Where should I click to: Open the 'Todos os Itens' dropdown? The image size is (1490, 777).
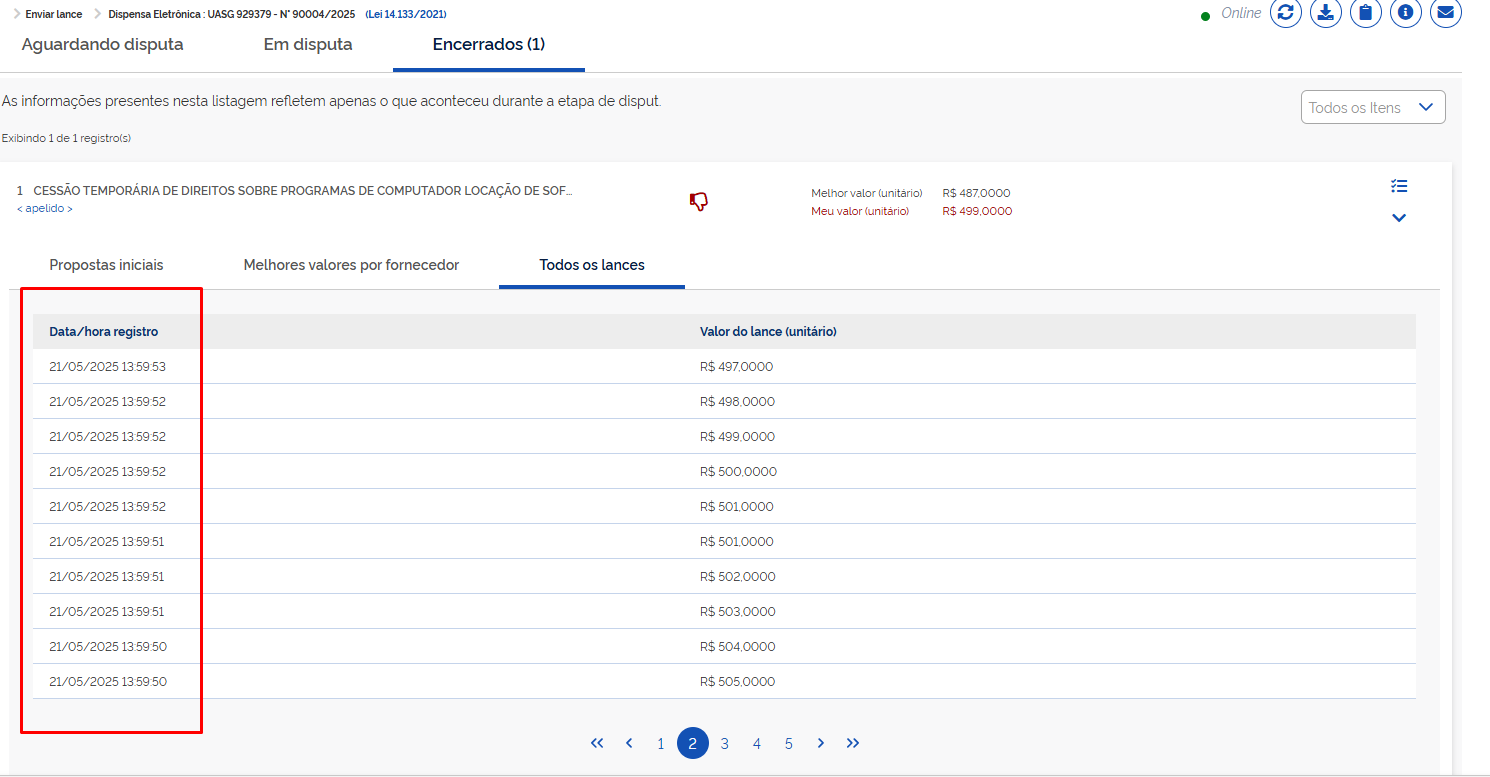(x=1372, y=108)
